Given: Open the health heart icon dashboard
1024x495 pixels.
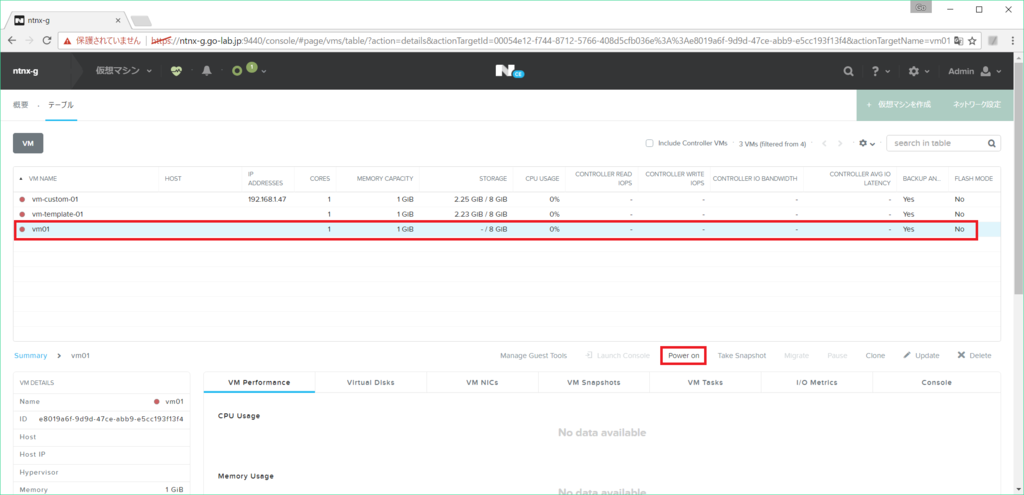Looking at the screenshot, I should (x=176, y=71).
